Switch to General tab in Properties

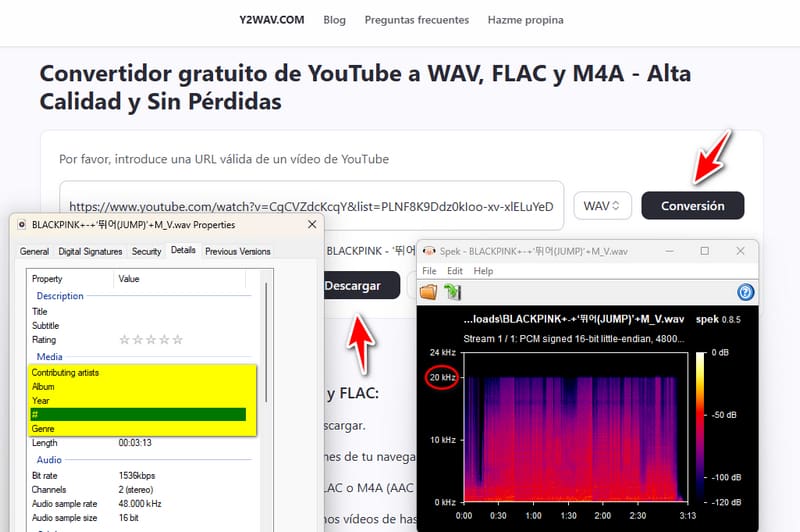point(34,251)
